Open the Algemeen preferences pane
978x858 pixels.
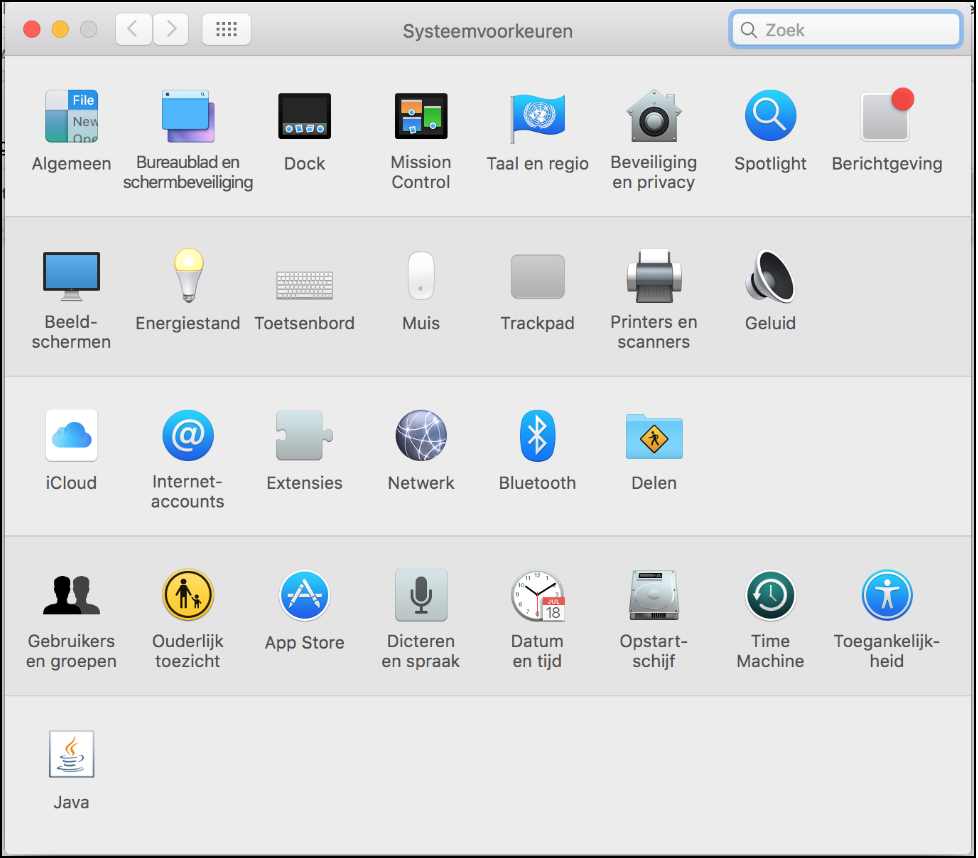(x=71, y=117)
